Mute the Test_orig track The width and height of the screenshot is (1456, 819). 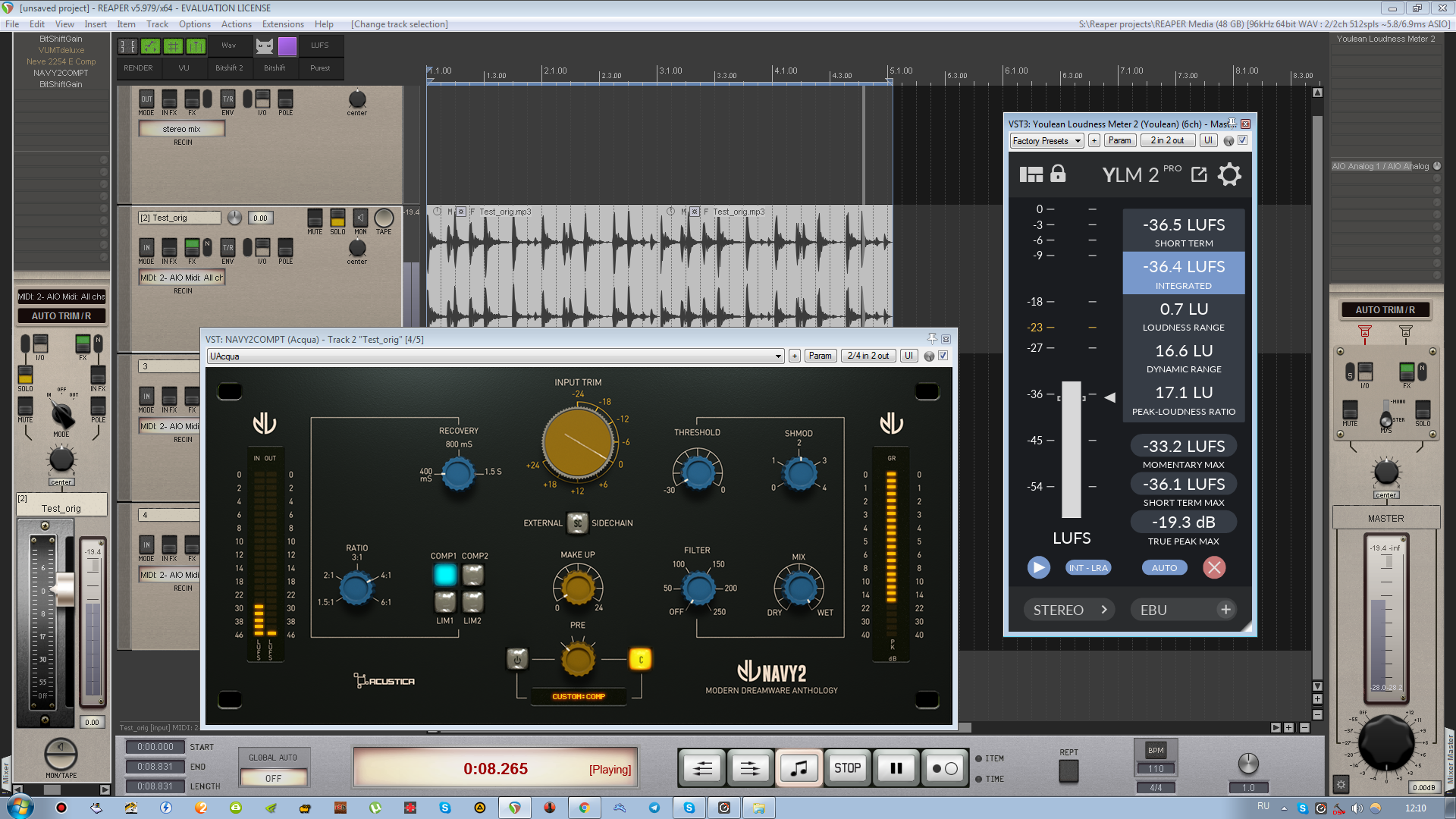(x=315, y=218)
